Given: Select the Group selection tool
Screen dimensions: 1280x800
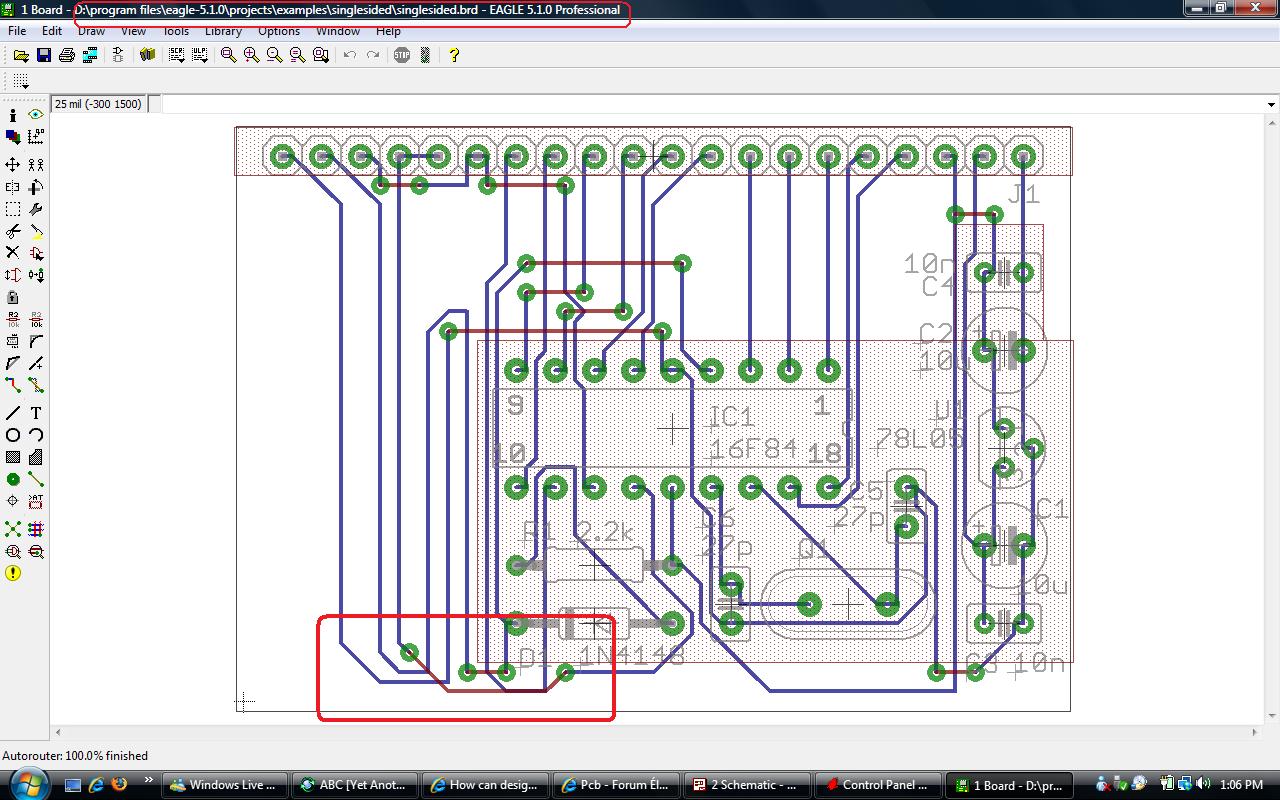Looking at the screenshot, I should (13, 209).
